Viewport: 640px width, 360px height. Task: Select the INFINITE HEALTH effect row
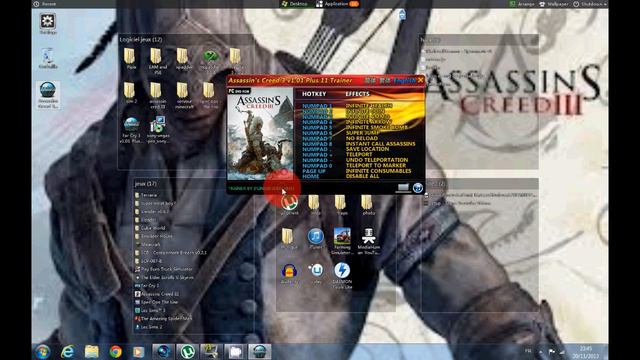[369, 106]
